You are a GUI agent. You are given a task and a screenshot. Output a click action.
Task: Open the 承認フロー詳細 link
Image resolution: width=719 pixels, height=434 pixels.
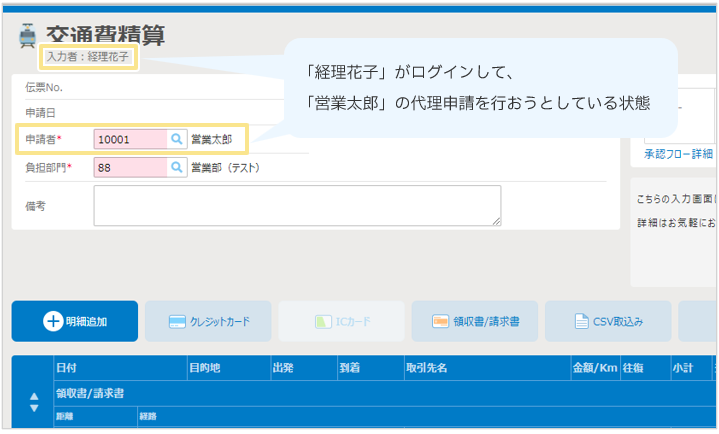coord(678,153)
